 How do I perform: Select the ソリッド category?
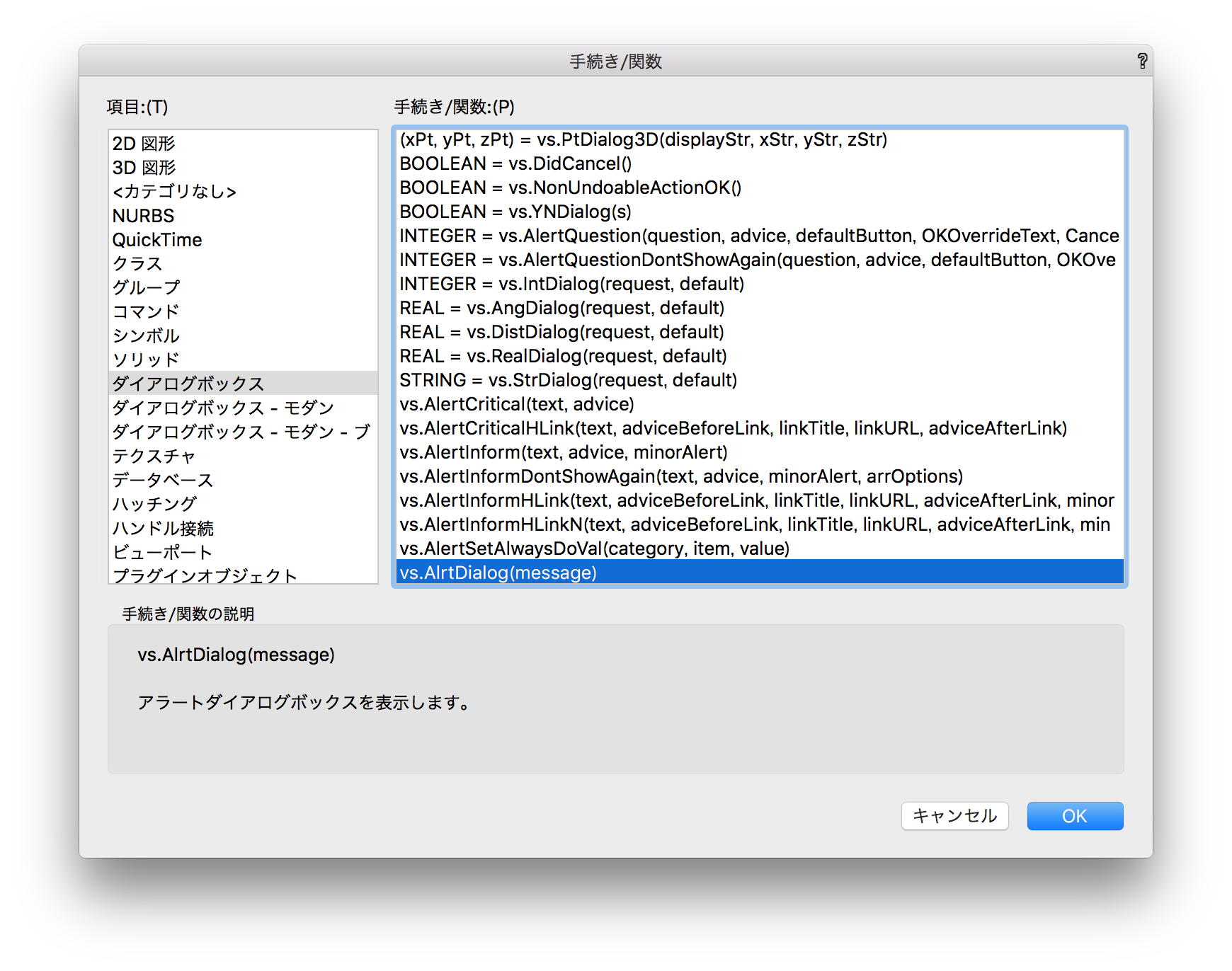pos(243,360)
